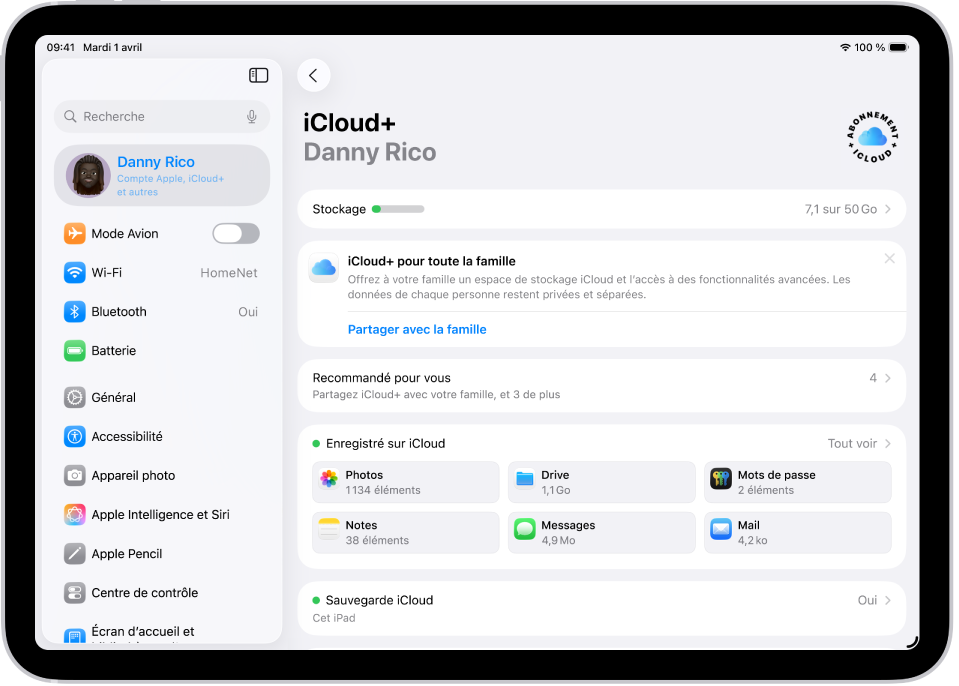Select the Accessibilité icon
The image size is (959, 686).
click(74, 436)
